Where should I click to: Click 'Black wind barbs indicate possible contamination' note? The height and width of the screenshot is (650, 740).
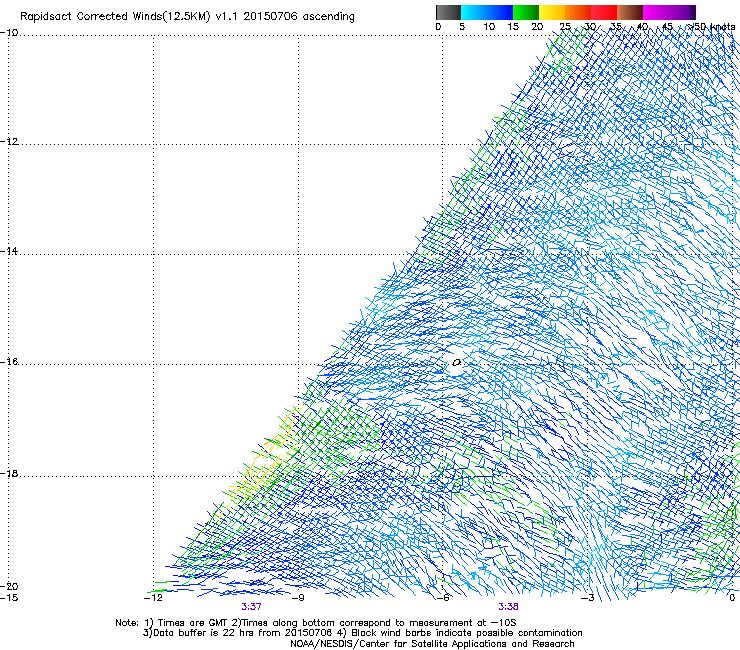pyautogui.click(x=467, y=633)
